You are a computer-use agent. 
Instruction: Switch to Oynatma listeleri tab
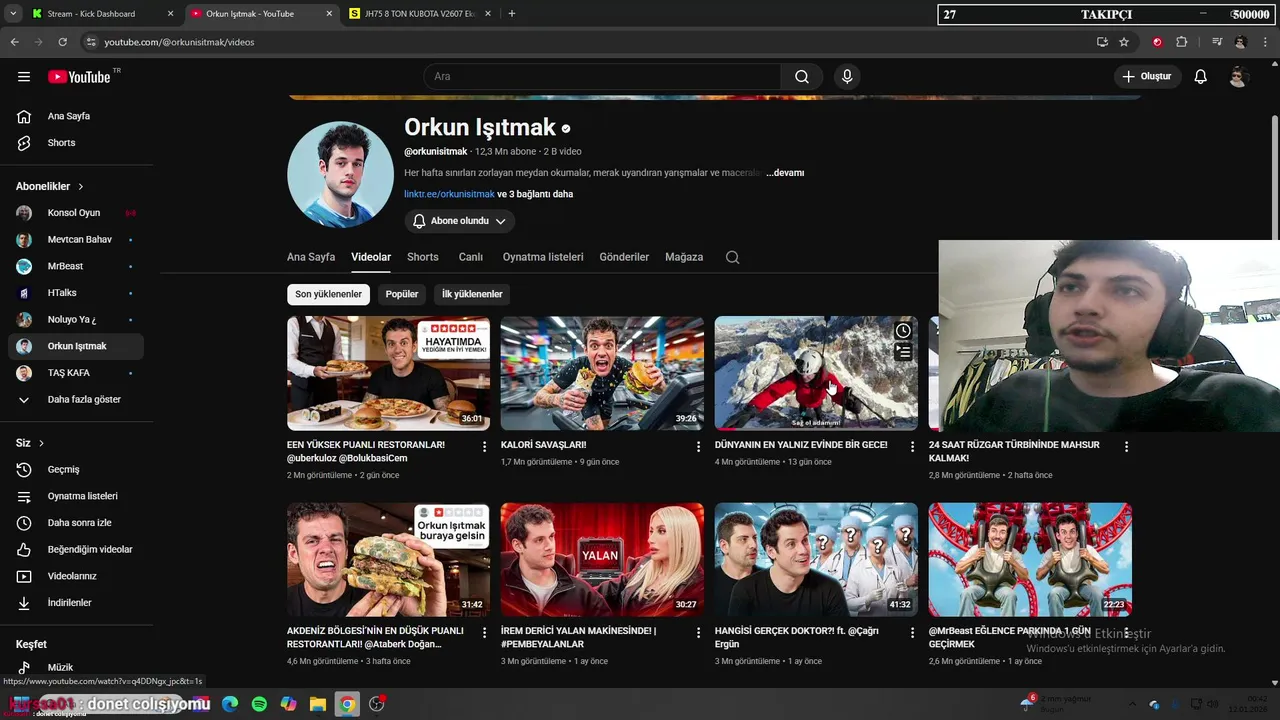543,257
